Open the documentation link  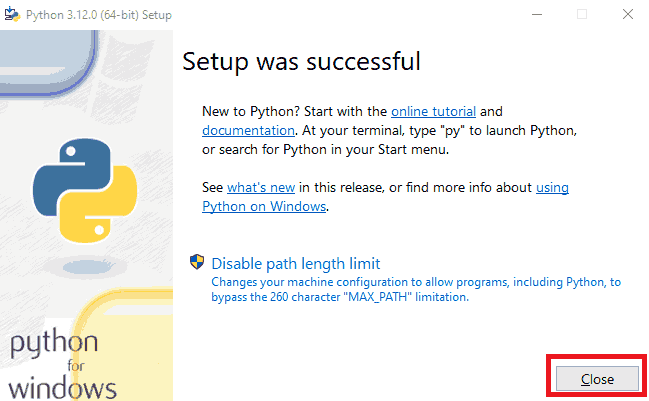[248, 130]
